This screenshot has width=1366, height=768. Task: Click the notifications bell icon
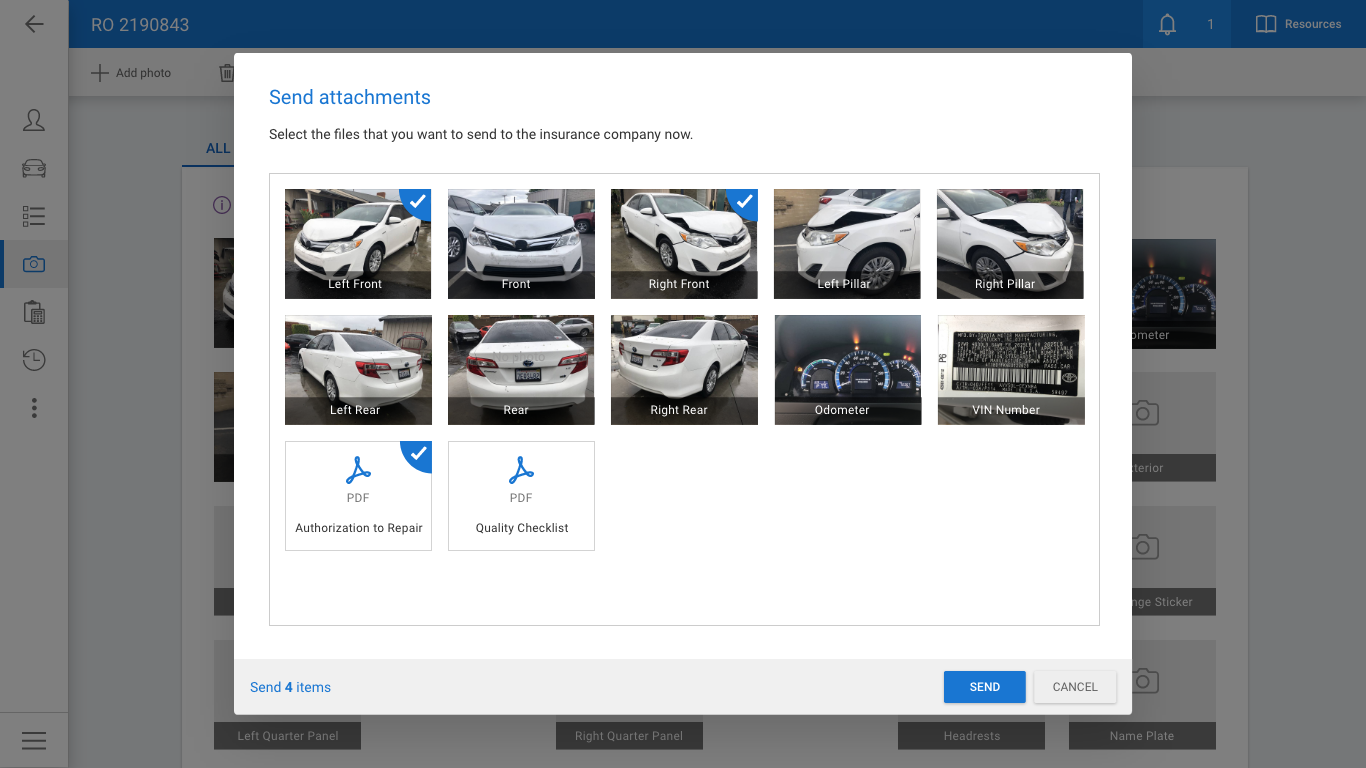point(1167,24)
